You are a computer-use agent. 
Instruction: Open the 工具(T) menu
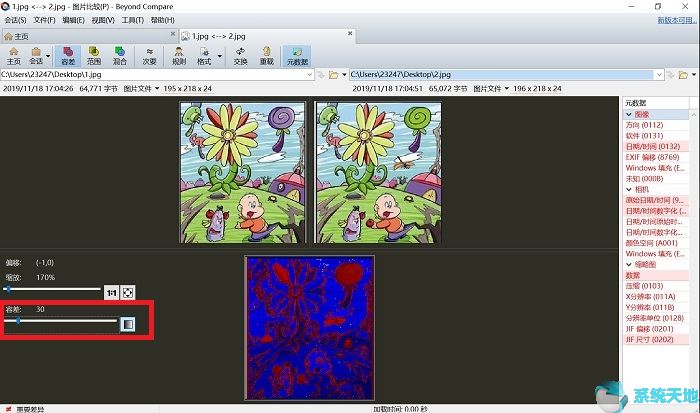coord(133,20)
